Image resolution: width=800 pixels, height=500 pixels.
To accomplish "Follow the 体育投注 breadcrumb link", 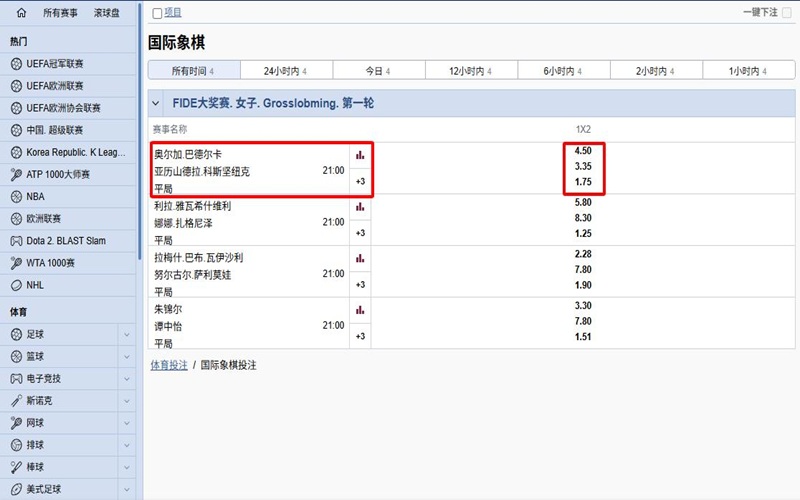I will [x=169, y=365].
